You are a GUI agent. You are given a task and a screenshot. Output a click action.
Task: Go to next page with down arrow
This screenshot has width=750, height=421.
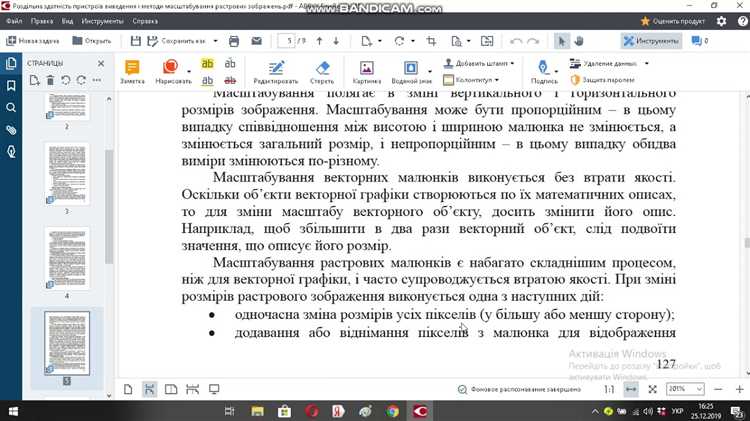pos(336,41)
